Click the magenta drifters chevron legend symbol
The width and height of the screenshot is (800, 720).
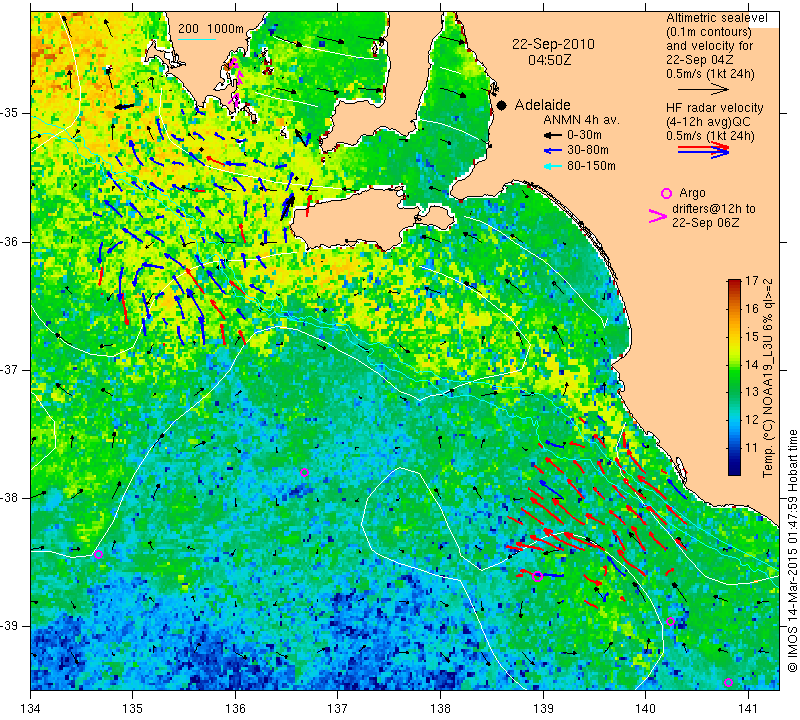coord(658,216)
